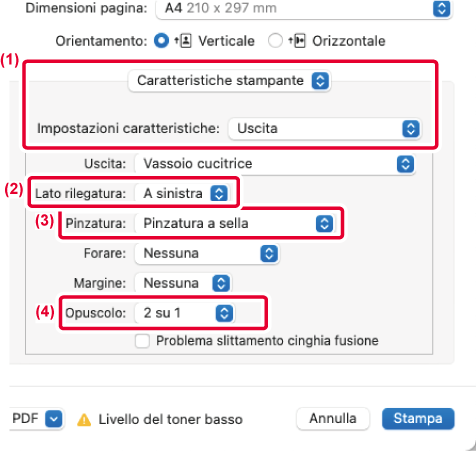476x451 pixels.
Task: Open the A4 page size field
Action: pos(304,8)
